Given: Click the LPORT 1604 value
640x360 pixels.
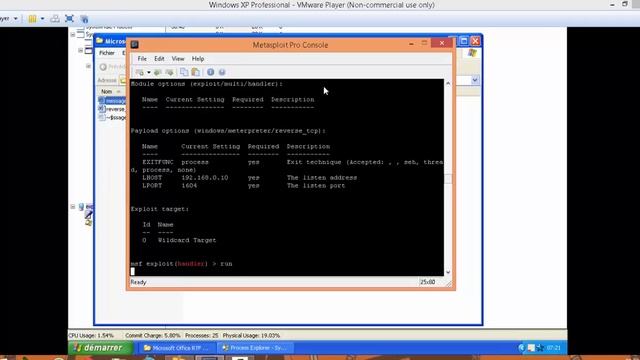Looking at the screenshot, I should (189, 186).
